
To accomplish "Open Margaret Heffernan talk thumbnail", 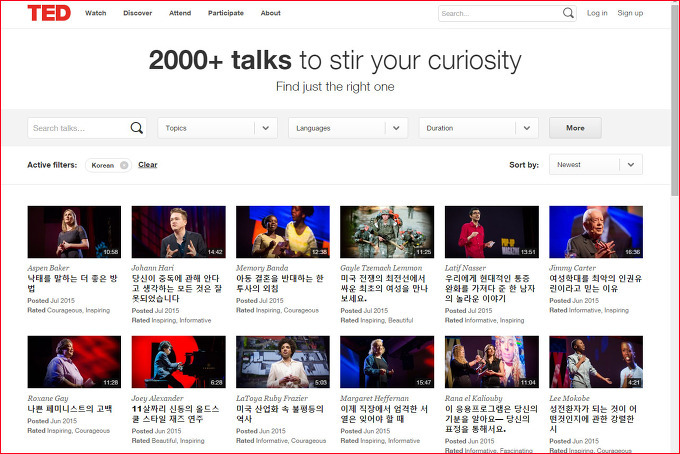I will tap(387, 362).
